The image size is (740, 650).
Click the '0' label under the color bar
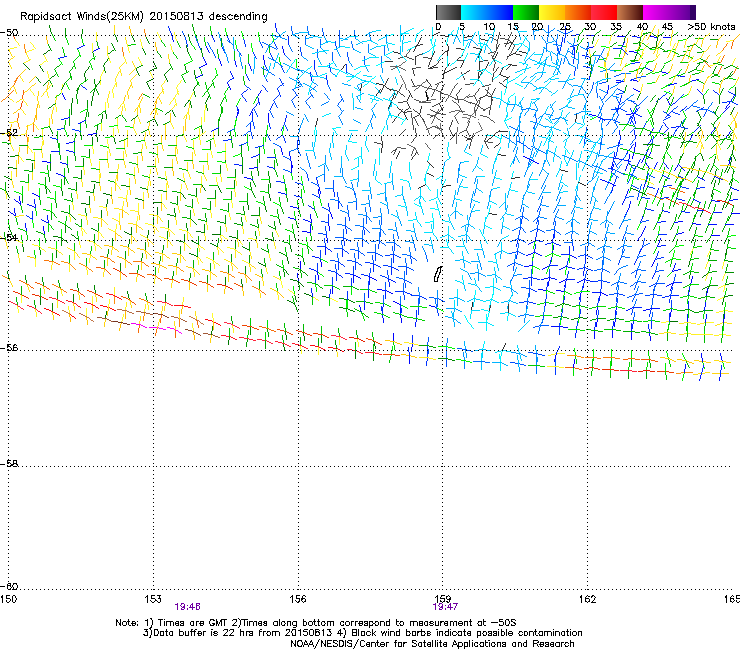click(438, 26)
